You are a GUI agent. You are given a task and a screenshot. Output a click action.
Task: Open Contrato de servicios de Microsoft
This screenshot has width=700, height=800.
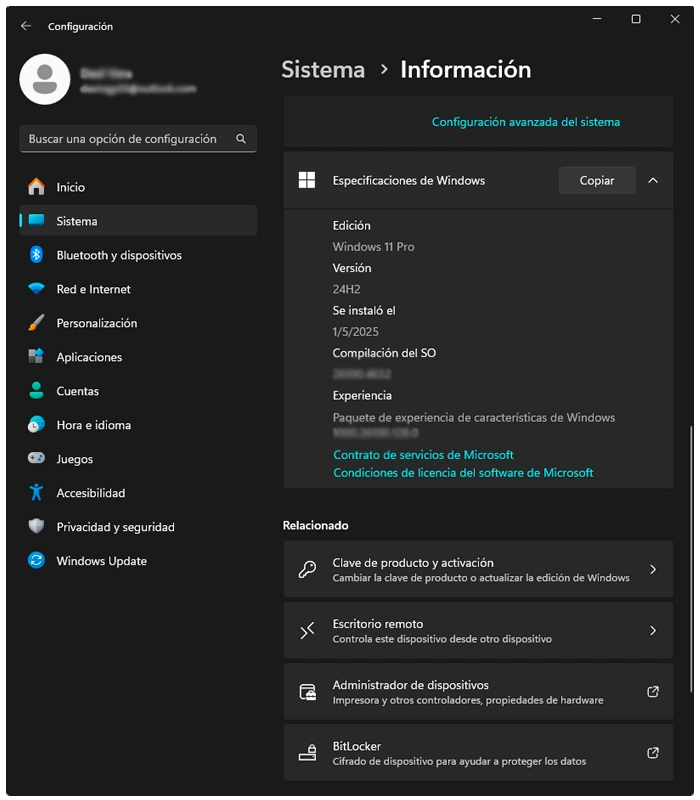423,455
